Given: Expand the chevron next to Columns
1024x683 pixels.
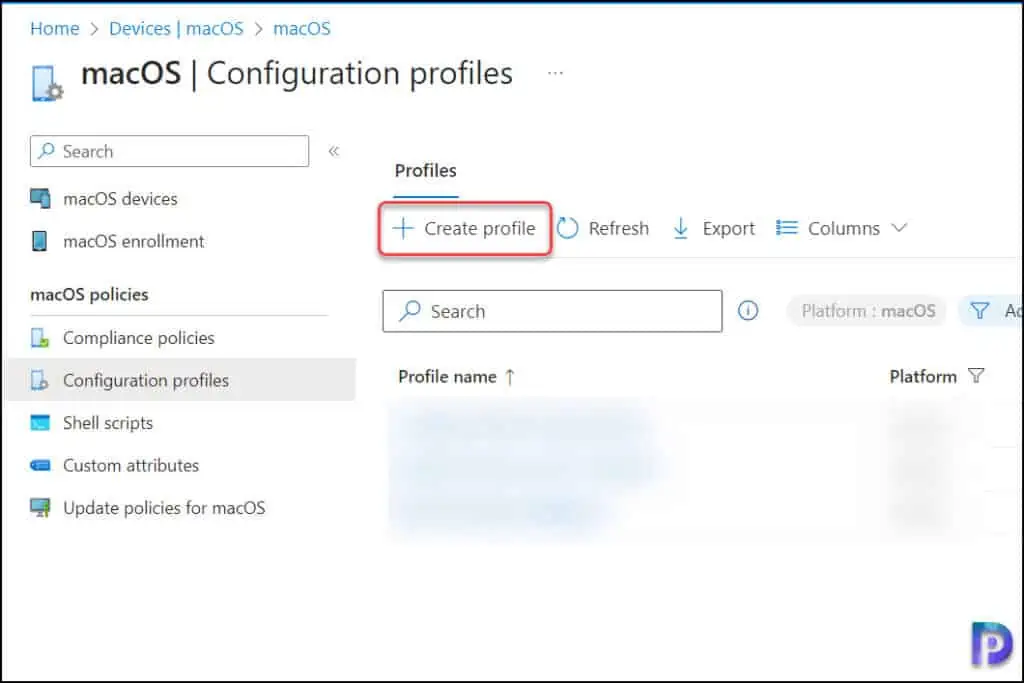Looking at the screenshot, I should pyautogui.click(x=900, y=228).
